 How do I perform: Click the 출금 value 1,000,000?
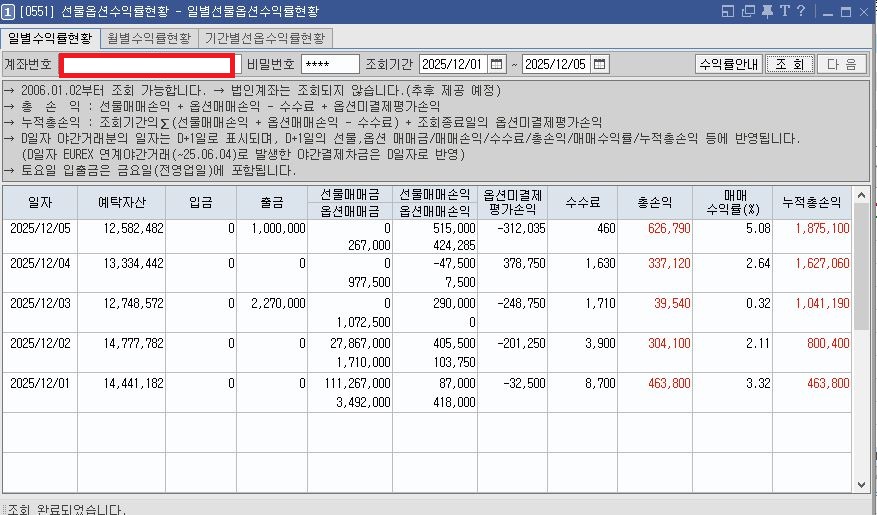(279, 228)
